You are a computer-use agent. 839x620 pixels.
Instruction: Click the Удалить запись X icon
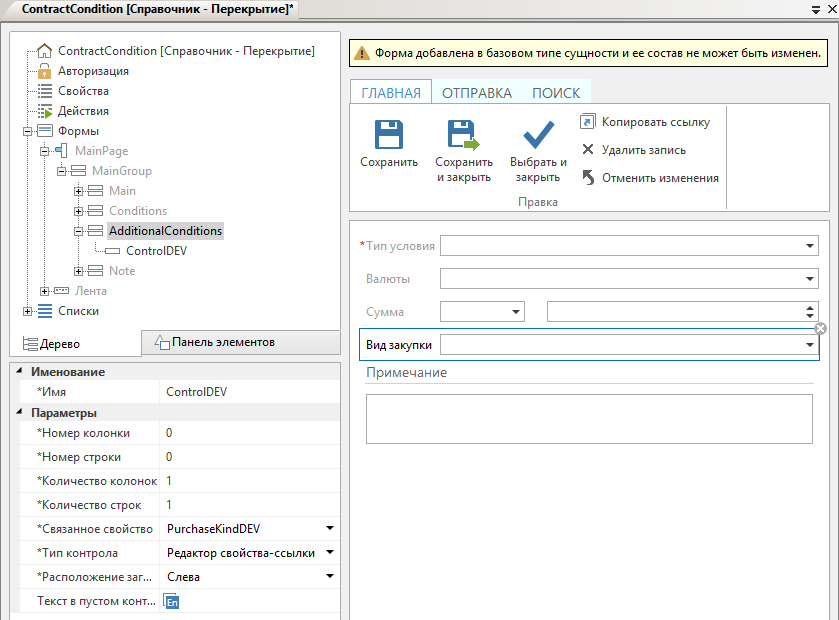pyautogui.click(x=588, y=150)
